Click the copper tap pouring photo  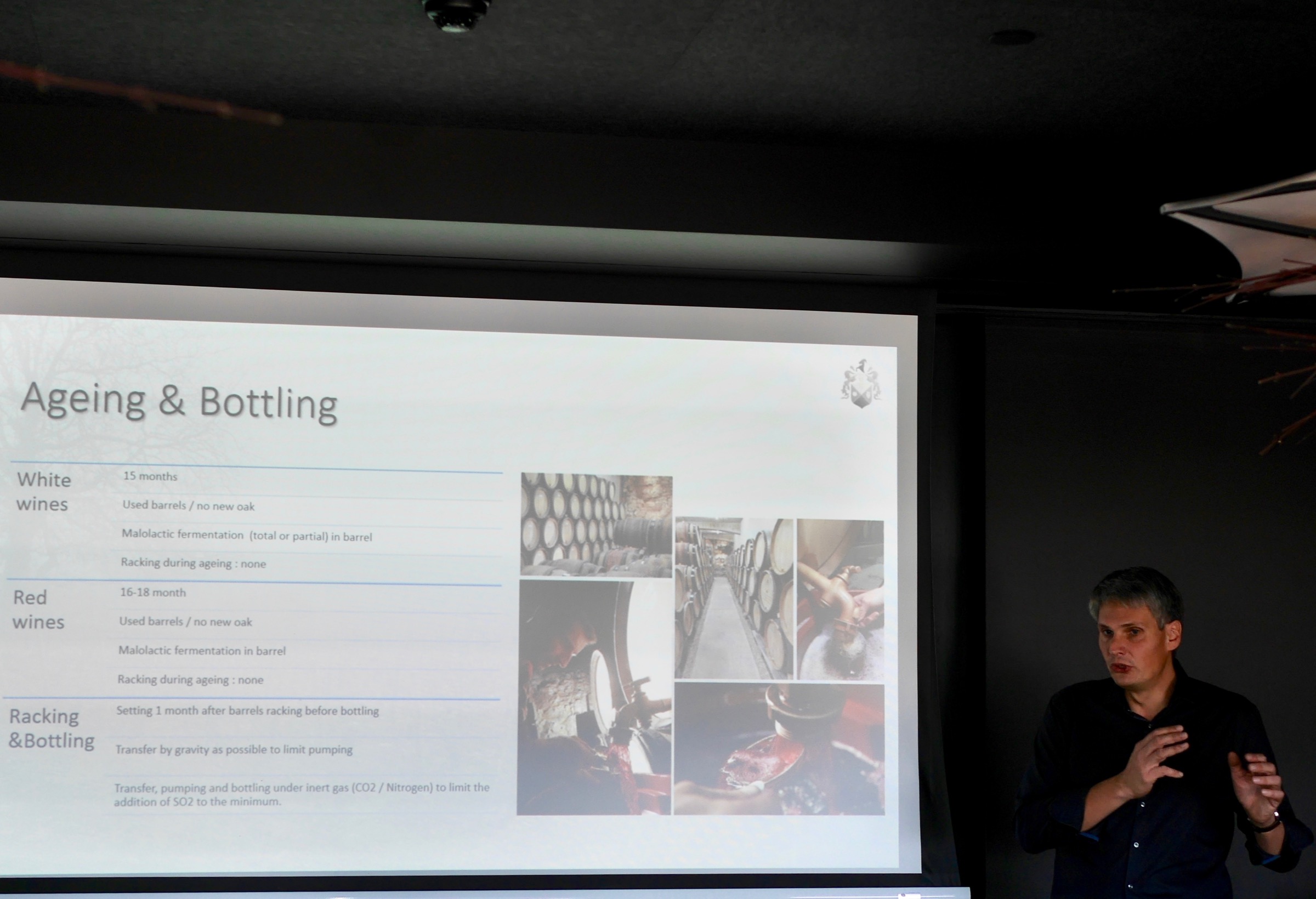pos(841,600)
